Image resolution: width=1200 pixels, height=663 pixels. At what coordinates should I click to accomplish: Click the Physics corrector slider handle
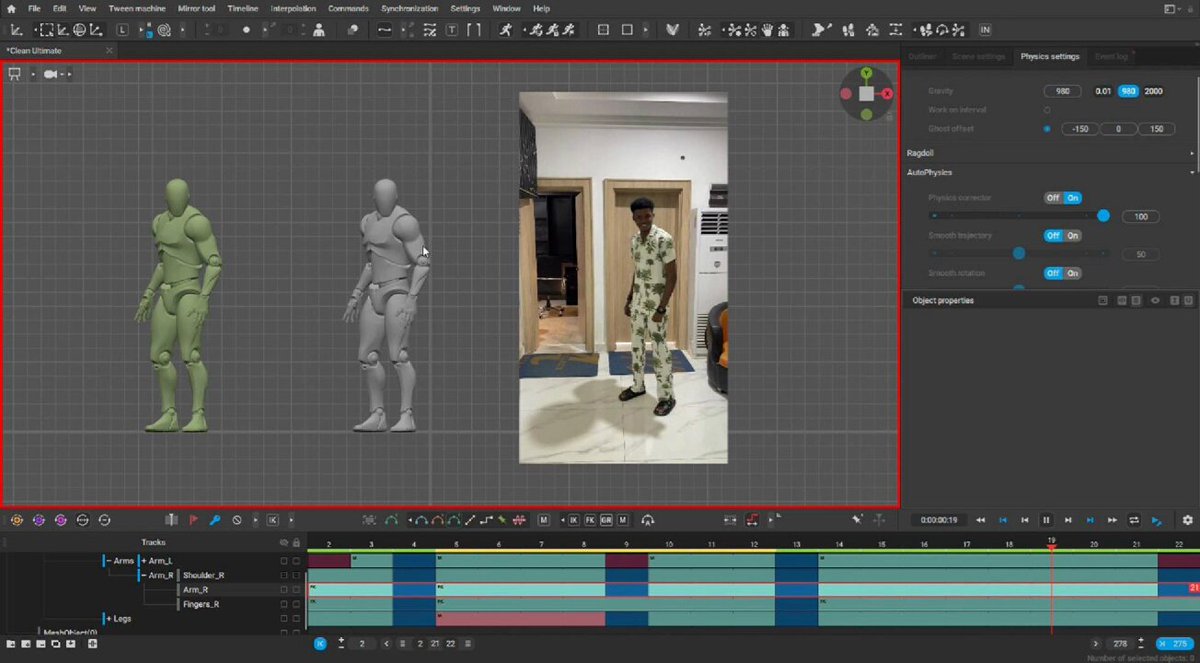point(1104,216)
